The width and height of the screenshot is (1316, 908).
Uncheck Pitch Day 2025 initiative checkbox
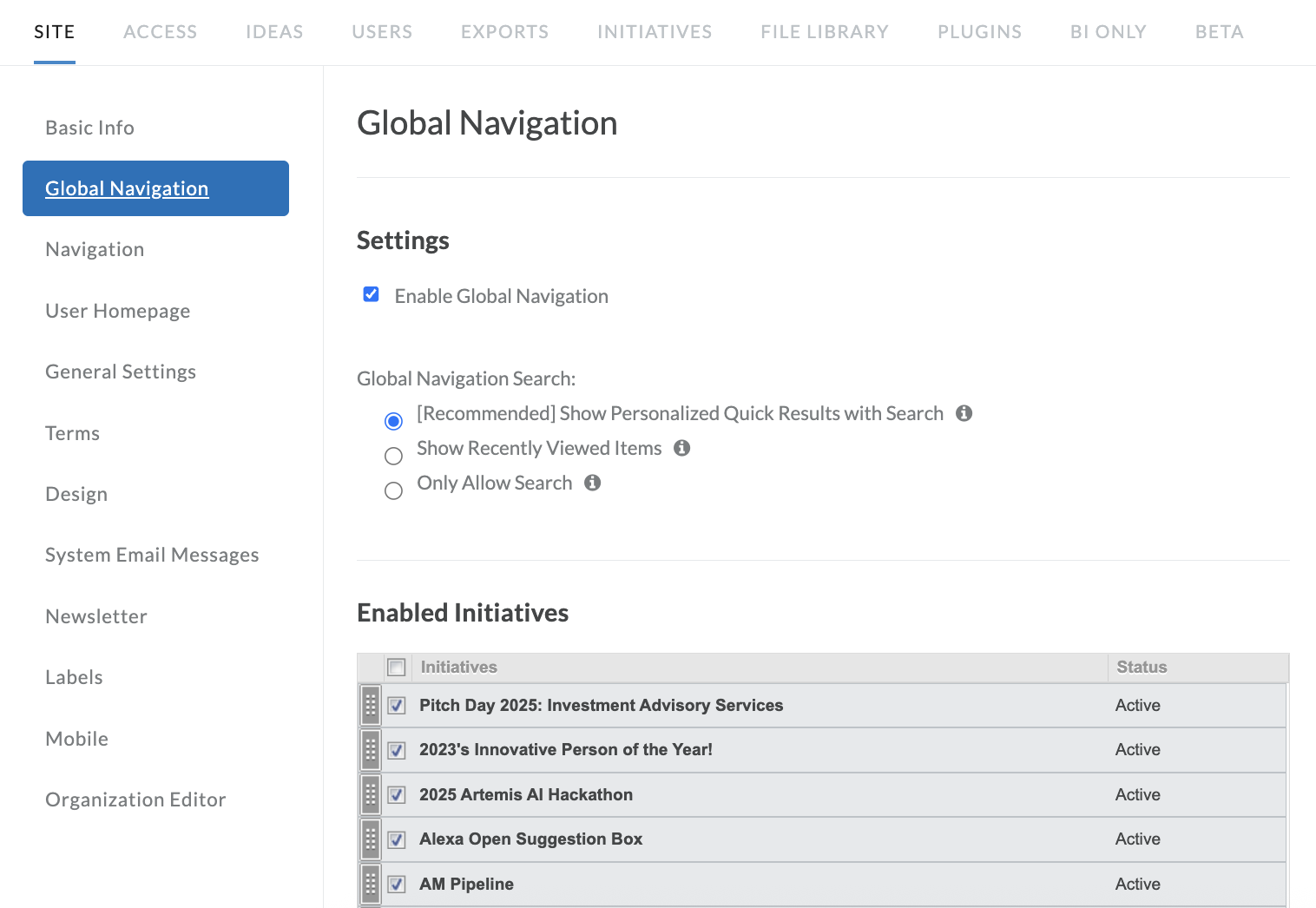pyautogui.click(x=397, y=706)
